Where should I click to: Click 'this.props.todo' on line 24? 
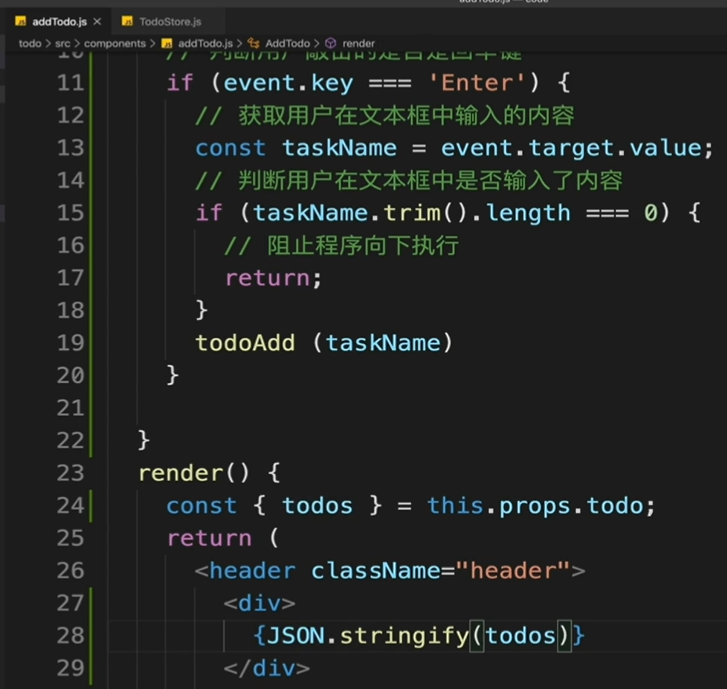click(535, 506)
